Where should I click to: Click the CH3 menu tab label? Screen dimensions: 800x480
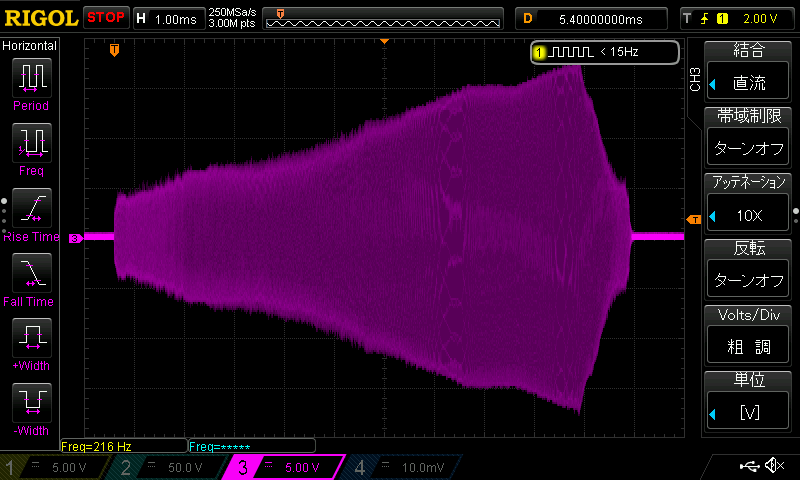[695, 79]
